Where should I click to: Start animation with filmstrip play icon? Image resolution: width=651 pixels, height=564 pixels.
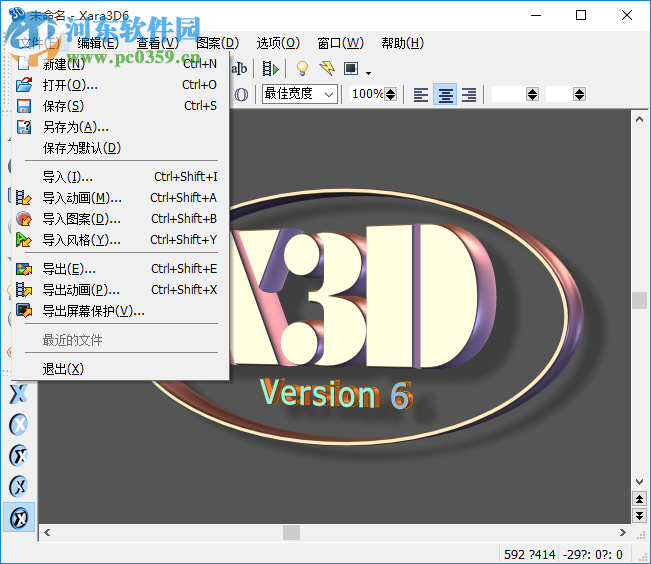(270, 69)
